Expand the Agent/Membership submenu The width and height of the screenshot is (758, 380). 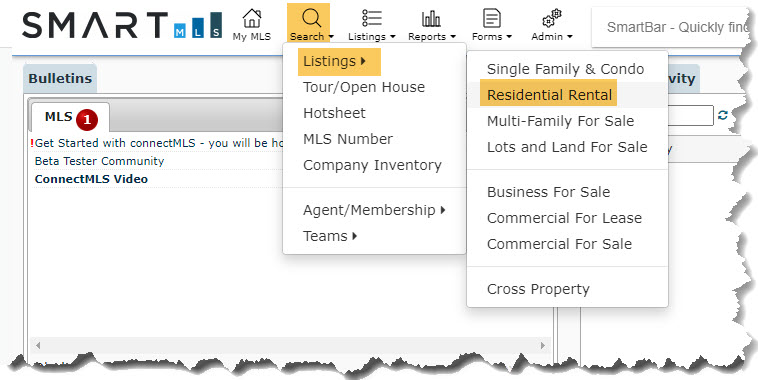pos(374,210)
